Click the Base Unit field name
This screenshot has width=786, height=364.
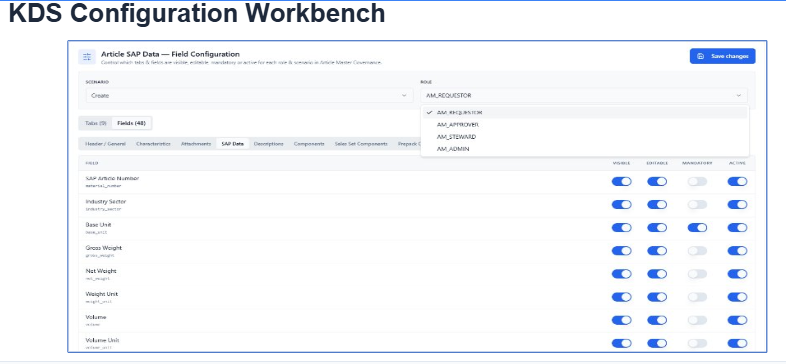coord(98,225)
